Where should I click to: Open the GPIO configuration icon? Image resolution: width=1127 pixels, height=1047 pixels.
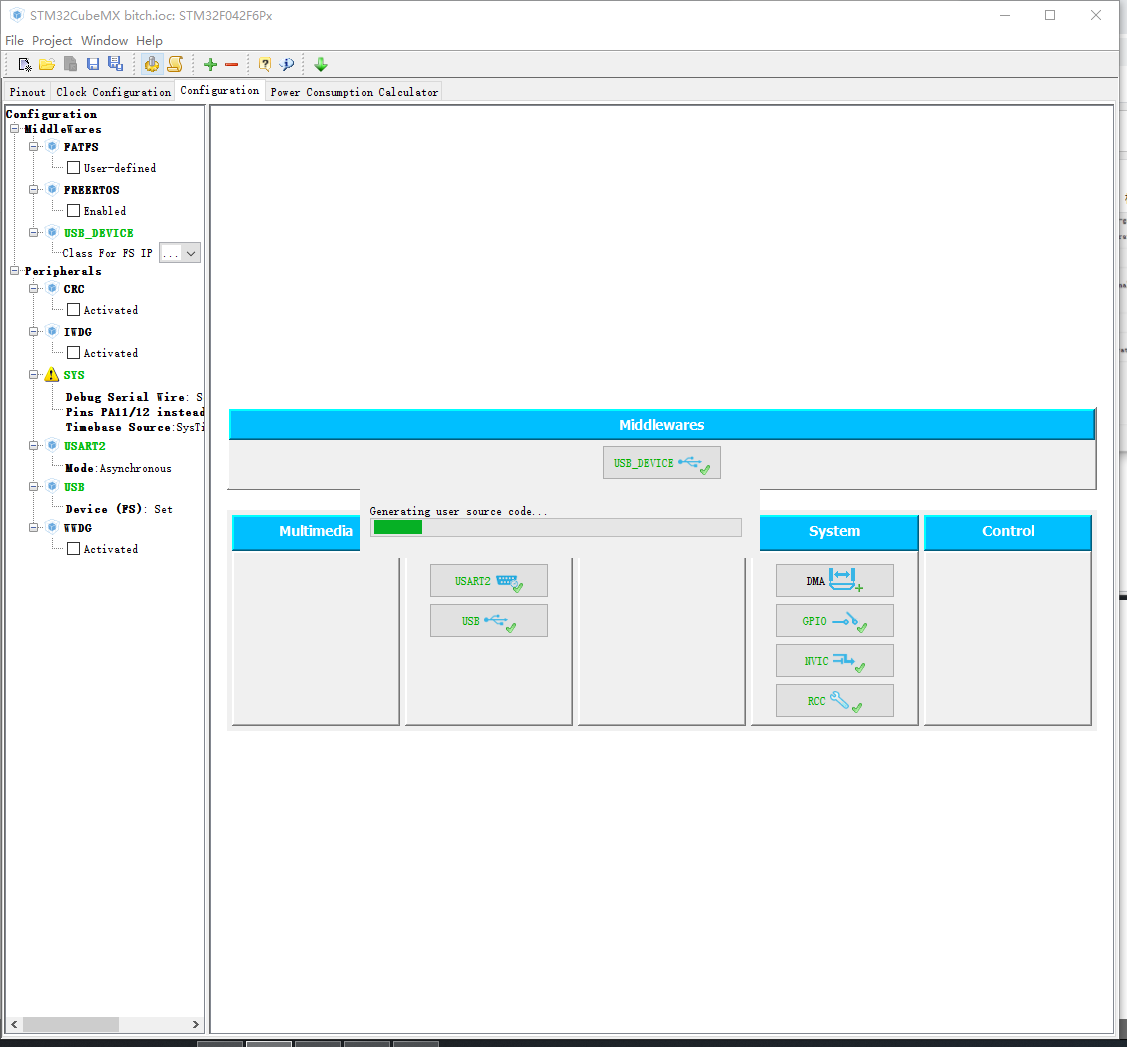coord(834,620)
